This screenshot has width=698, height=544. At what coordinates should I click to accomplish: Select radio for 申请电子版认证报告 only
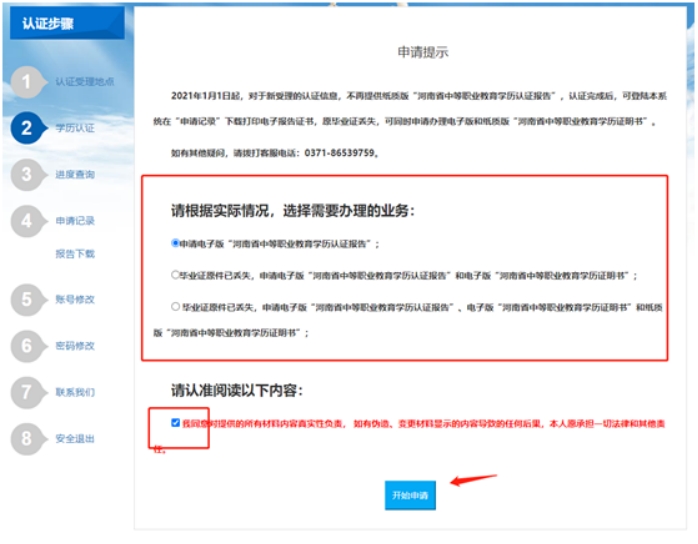[175, 243]
